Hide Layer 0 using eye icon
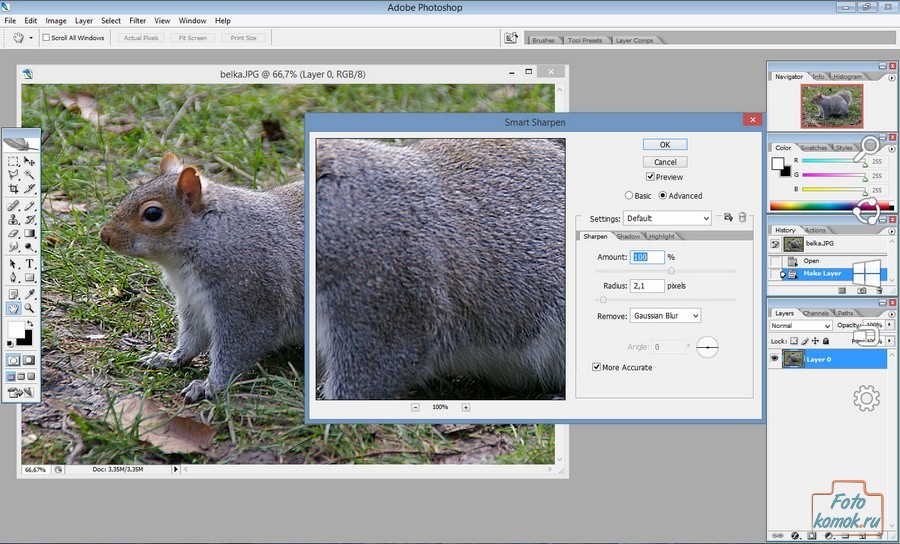Image resolution: width=900 pixels, height=544 pixels. click(774, 359)
